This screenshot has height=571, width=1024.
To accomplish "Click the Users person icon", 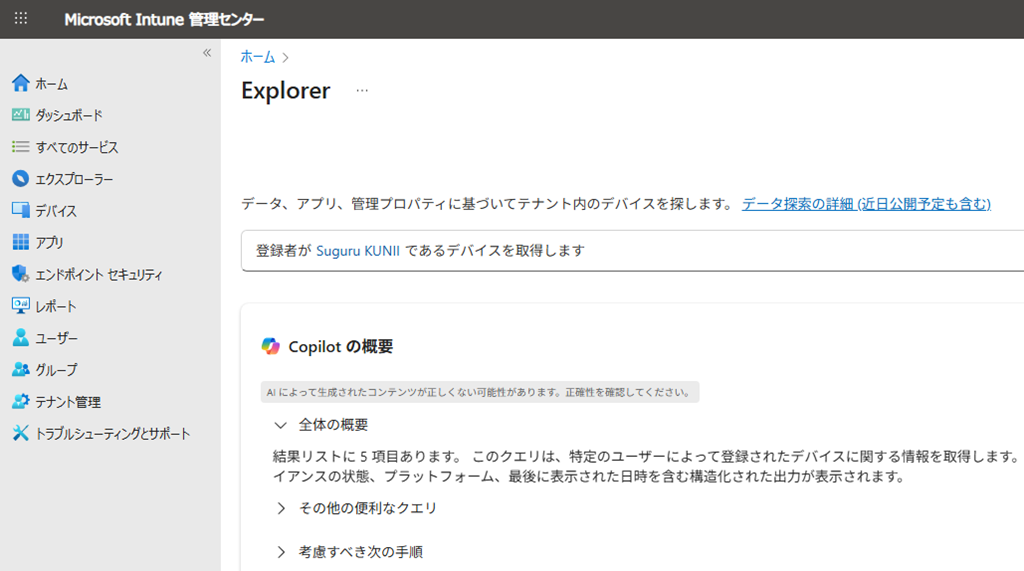I will [21, 337].
